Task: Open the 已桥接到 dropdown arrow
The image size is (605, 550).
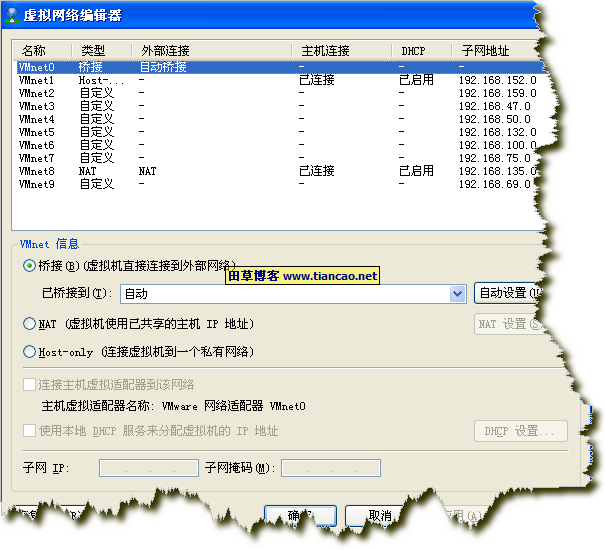Action: click(x=458, y=294)
